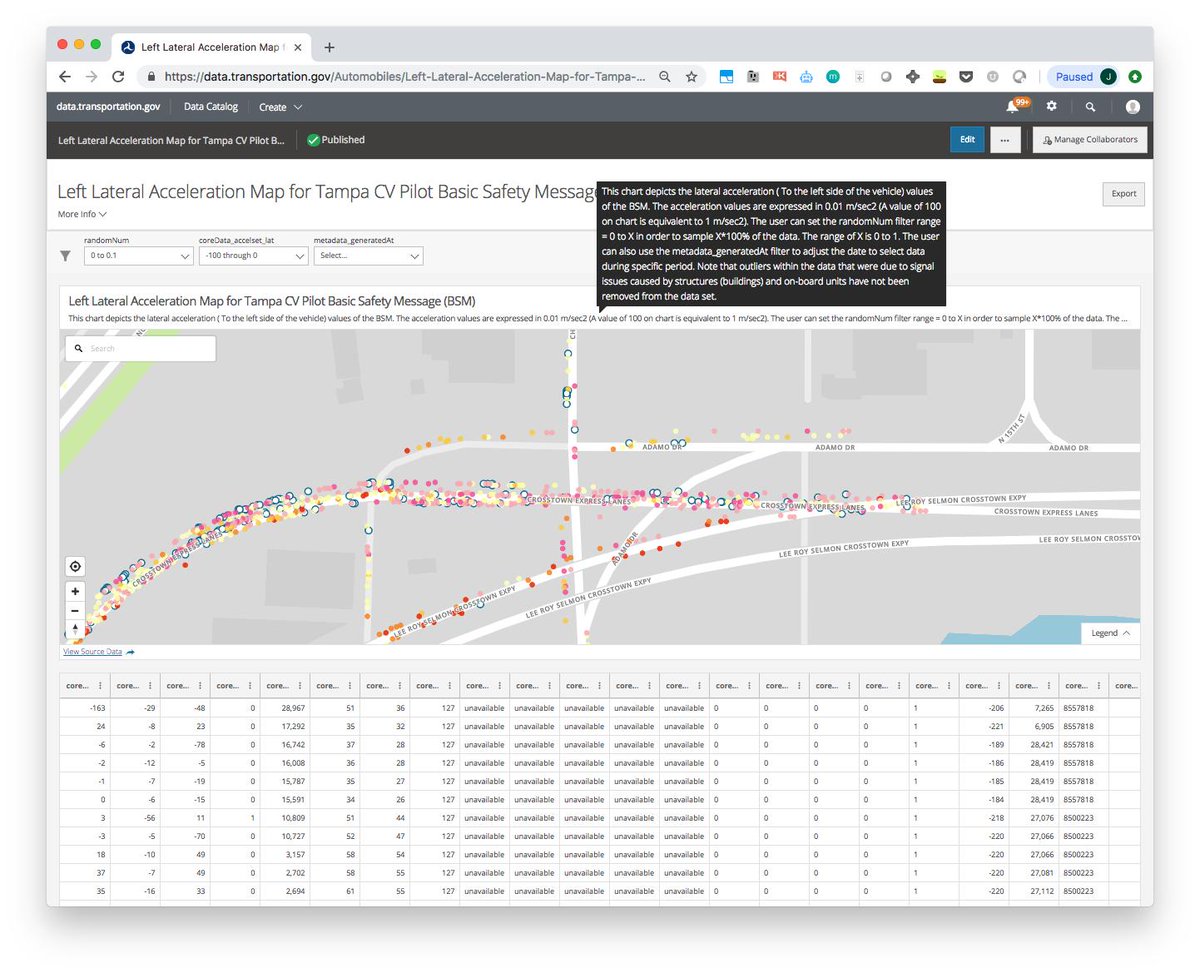Open search with the magnifying glass icon
The height and width of the screenshot is (973, 1200).
1090,107
